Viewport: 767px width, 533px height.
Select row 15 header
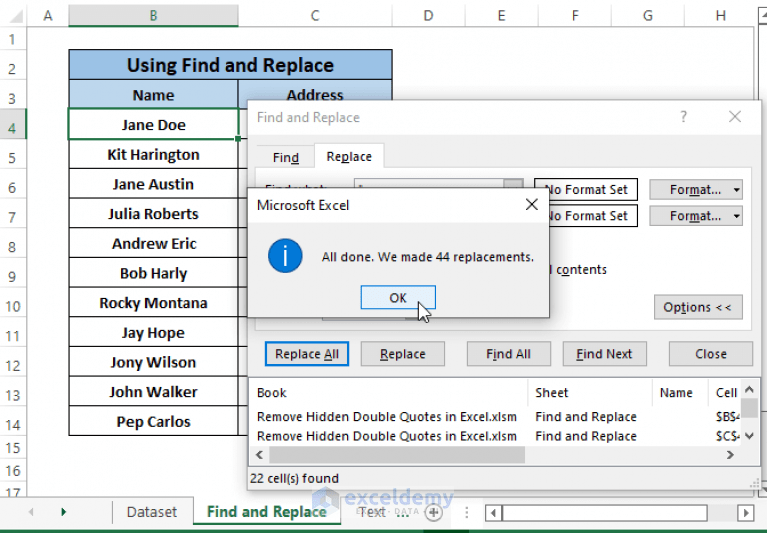click(13, 447)
